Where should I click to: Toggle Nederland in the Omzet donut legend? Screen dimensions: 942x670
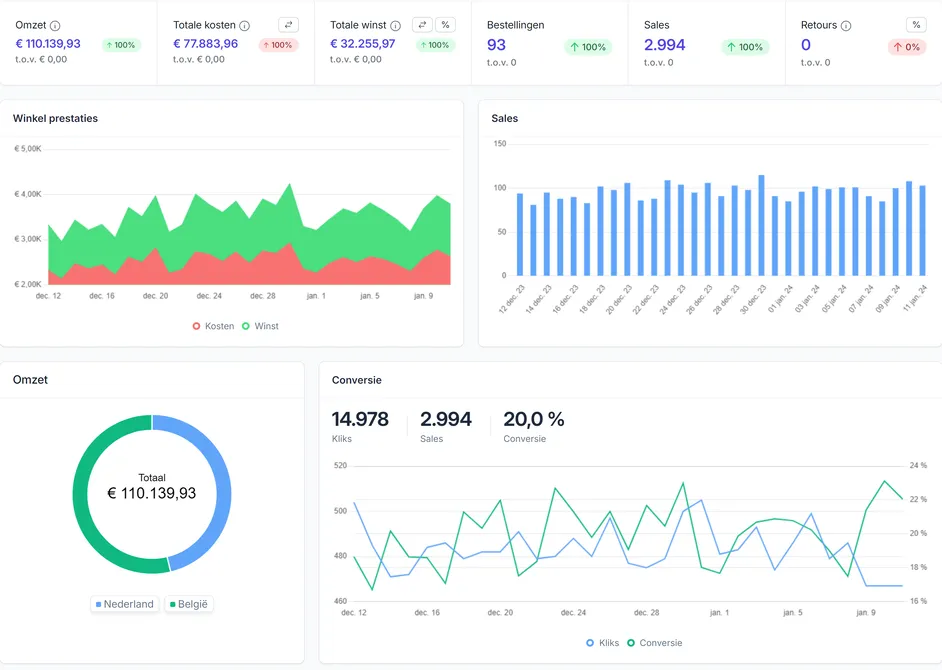point(125,604)
